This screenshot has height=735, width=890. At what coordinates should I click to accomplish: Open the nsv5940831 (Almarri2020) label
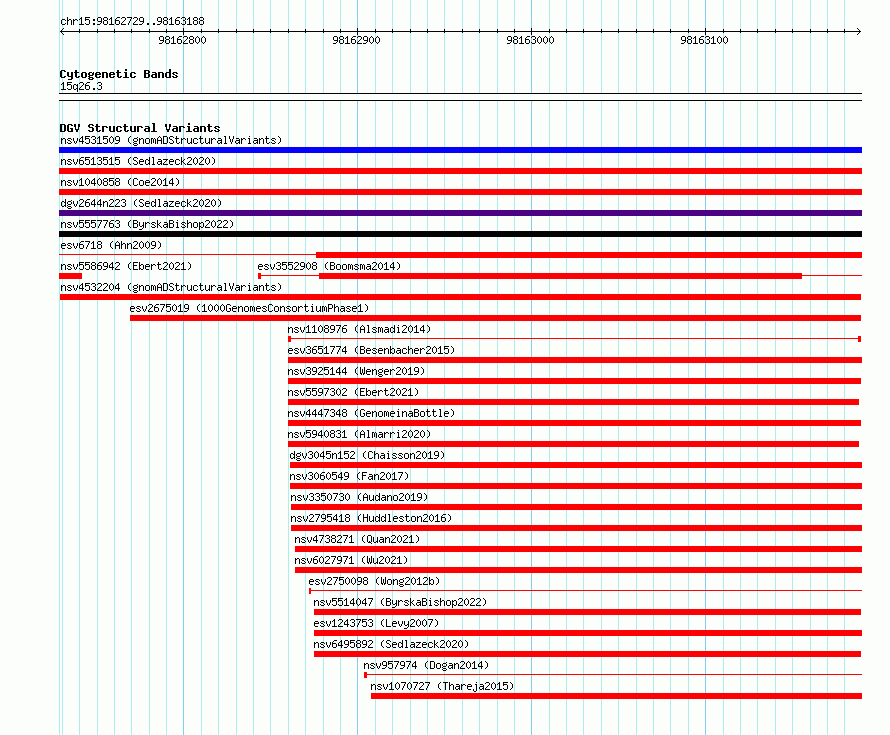coord(359,434)
